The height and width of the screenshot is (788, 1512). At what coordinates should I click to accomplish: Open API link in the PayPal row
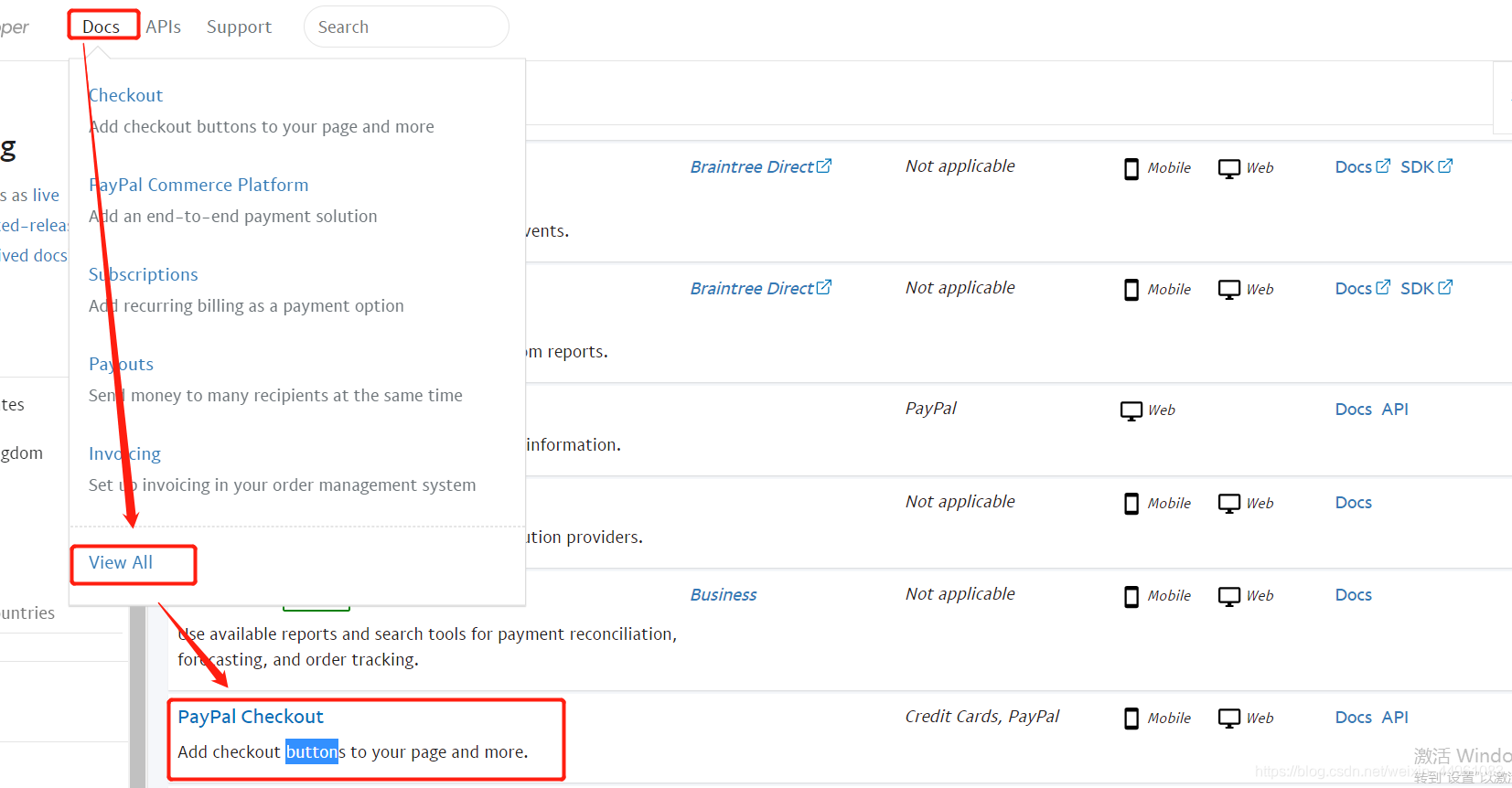(1395, 409)
